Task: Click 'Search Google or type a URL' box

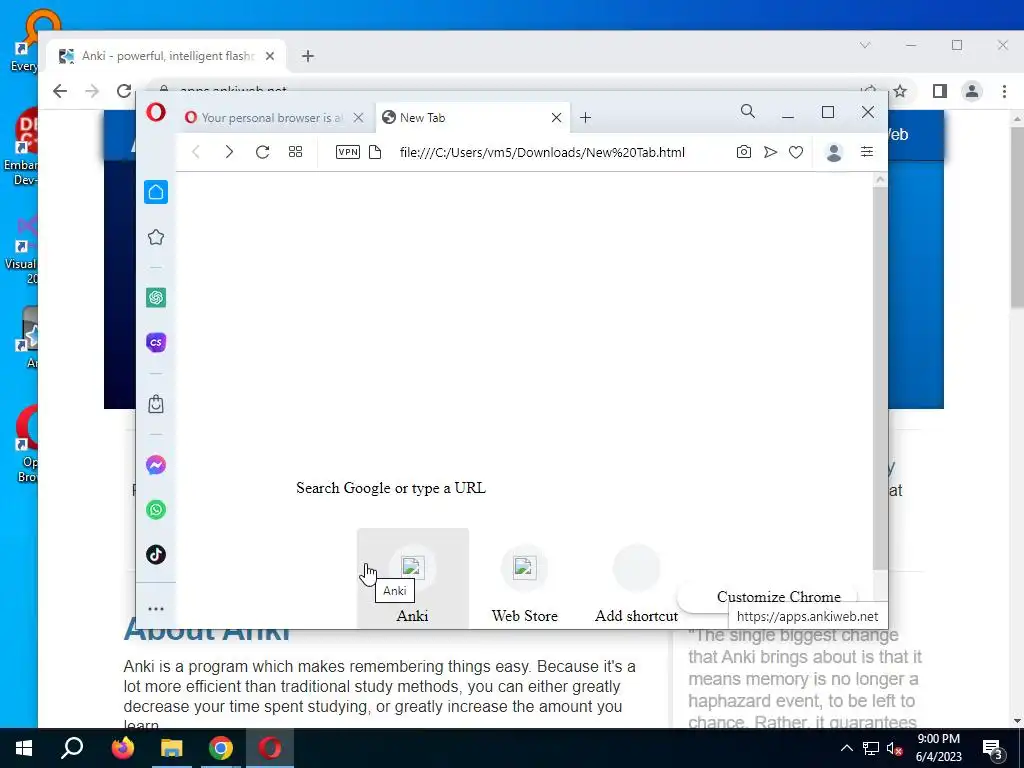Action: click(x=391, y=488)
